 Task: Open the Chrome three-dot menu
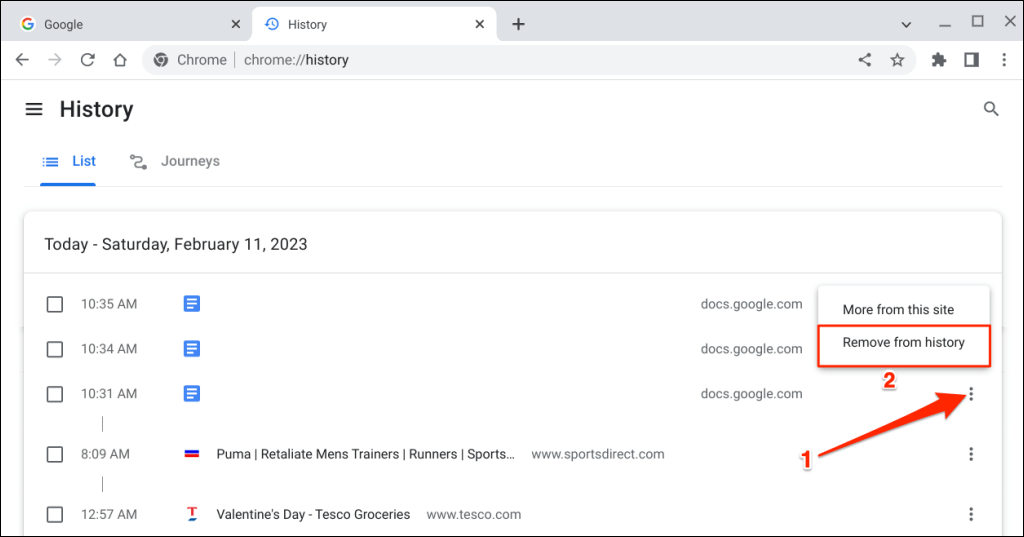click(1004, 60)
